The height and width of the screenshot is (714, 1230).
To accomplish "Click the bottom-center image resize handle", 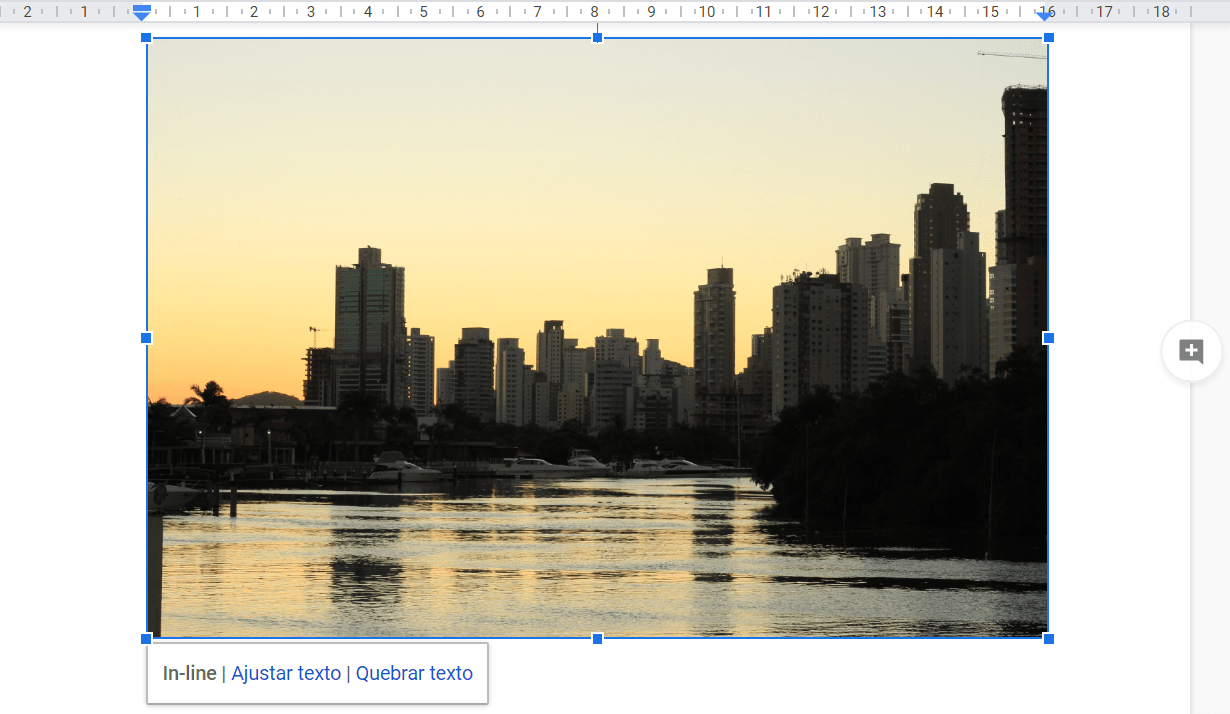I will (597, 638).
